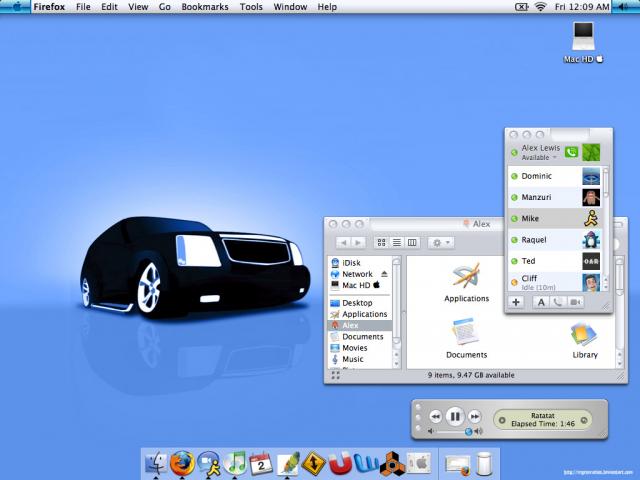Viewport: 640px width, 480px height.
Task: Skip to next track in iTunes
Action: coord(474,417)
